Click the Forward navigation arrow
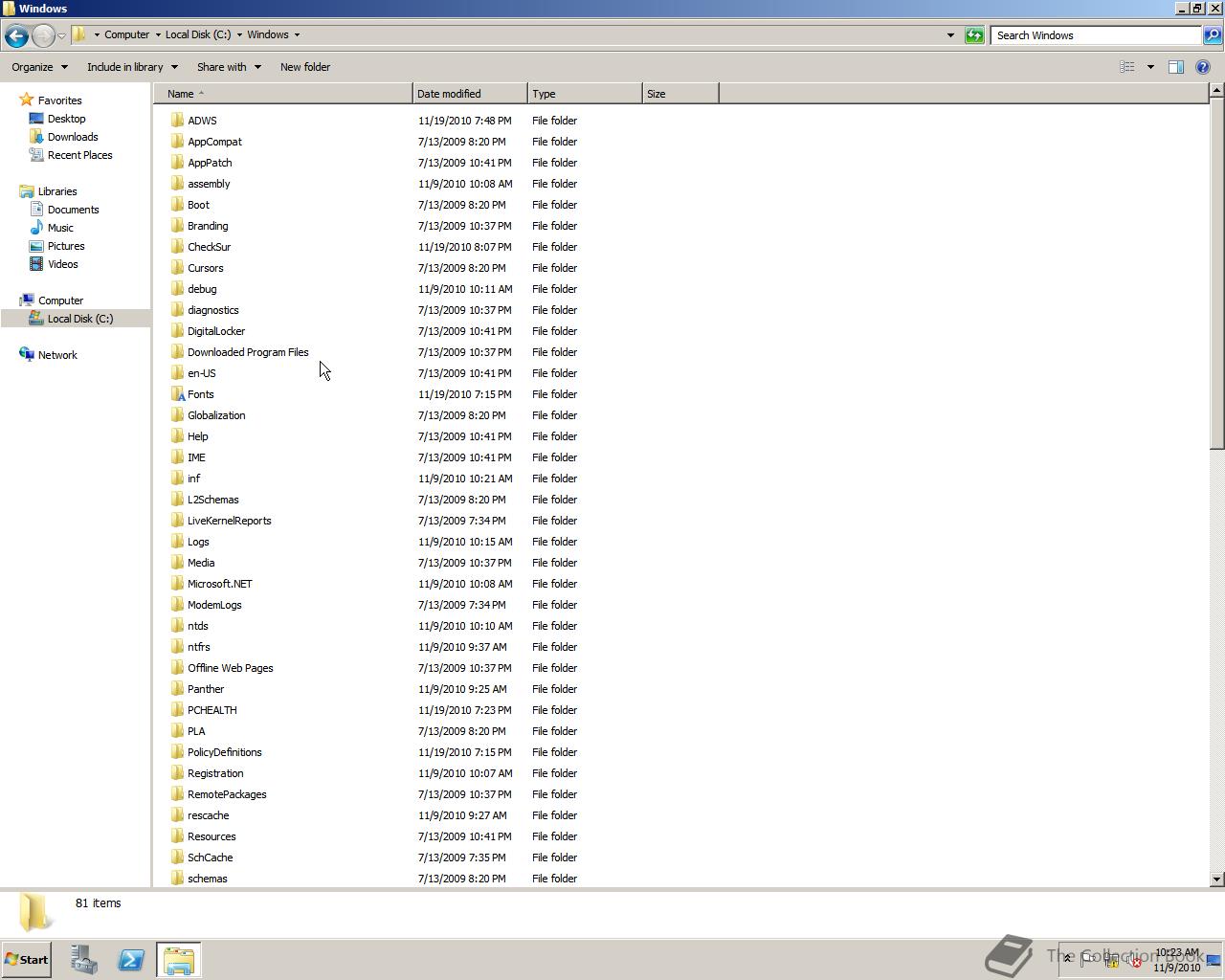Screen dimensions: 1225x980 [x=43, y=35]
